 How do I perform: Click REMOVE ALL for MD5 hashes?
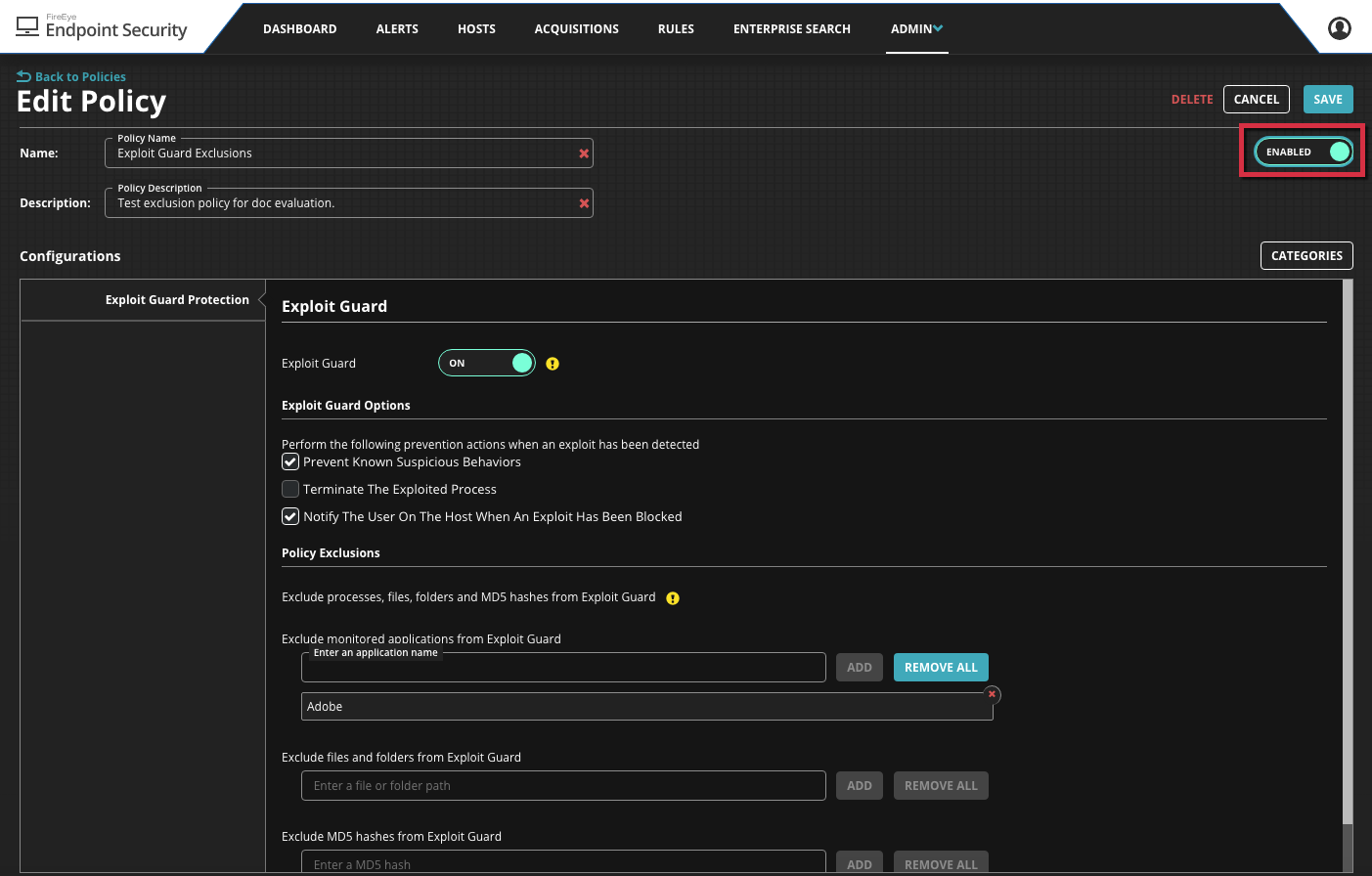pos(941,862)
